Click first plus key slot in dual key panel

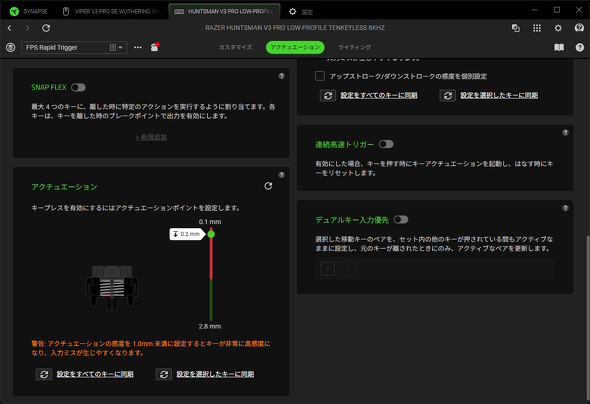point(328,269)
